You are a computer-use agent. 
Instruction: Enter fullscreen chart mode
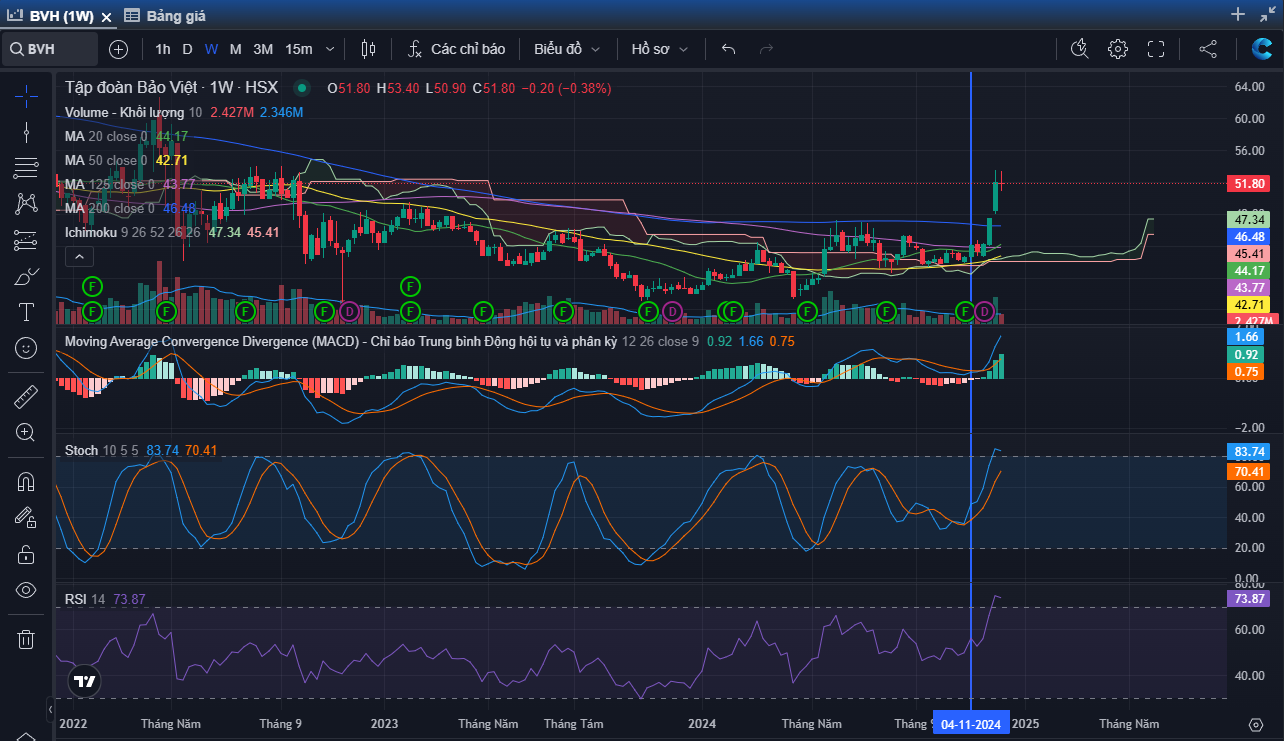1156,49
